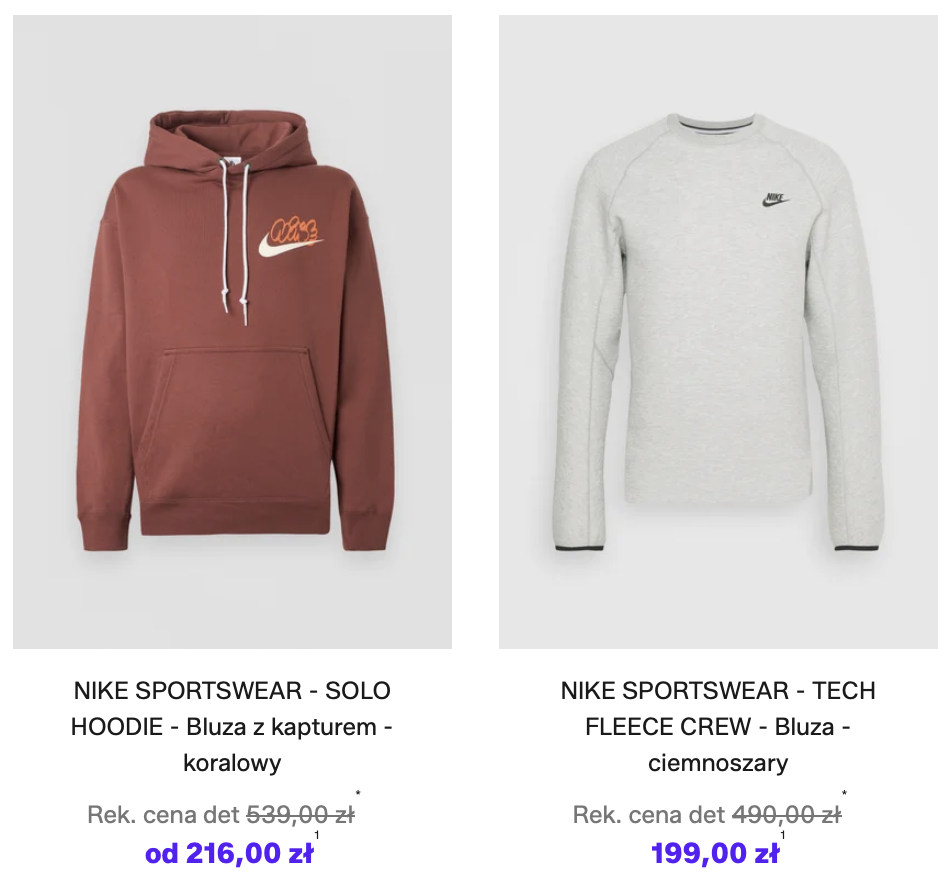The image size is (952, 896).
Task: Click "Rek. cena det" label under the crew sweatshirt
Action: [648, 815]
